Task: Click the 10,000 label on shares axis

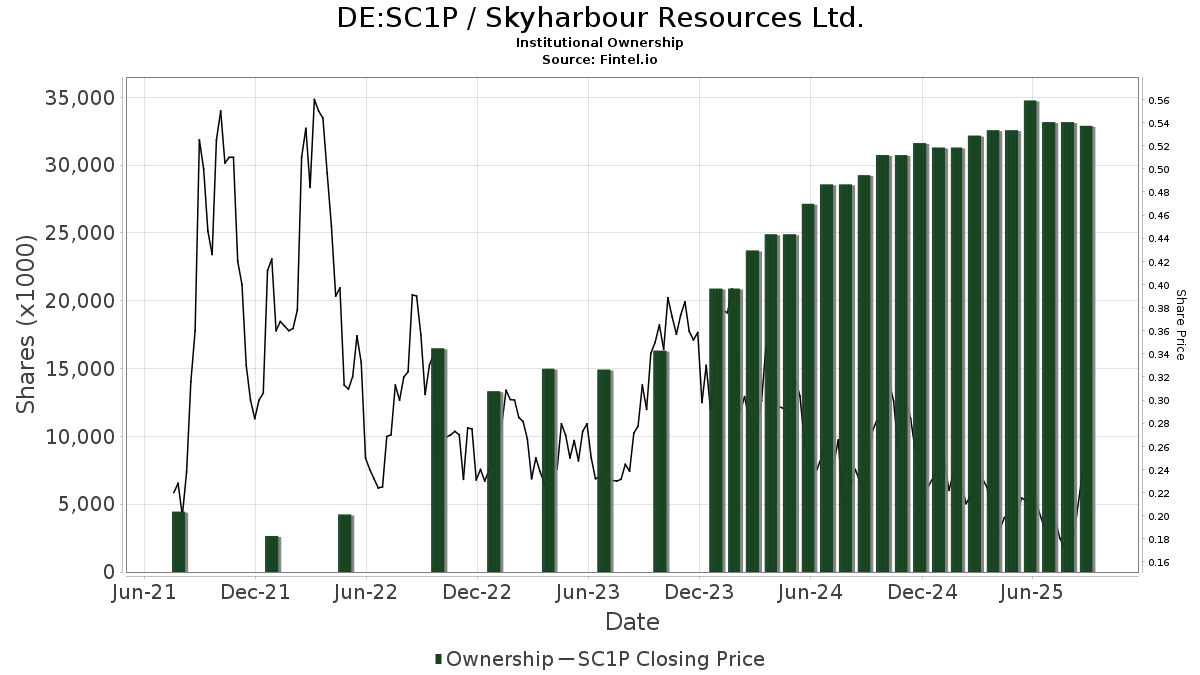Action: [x=78, y=437]
